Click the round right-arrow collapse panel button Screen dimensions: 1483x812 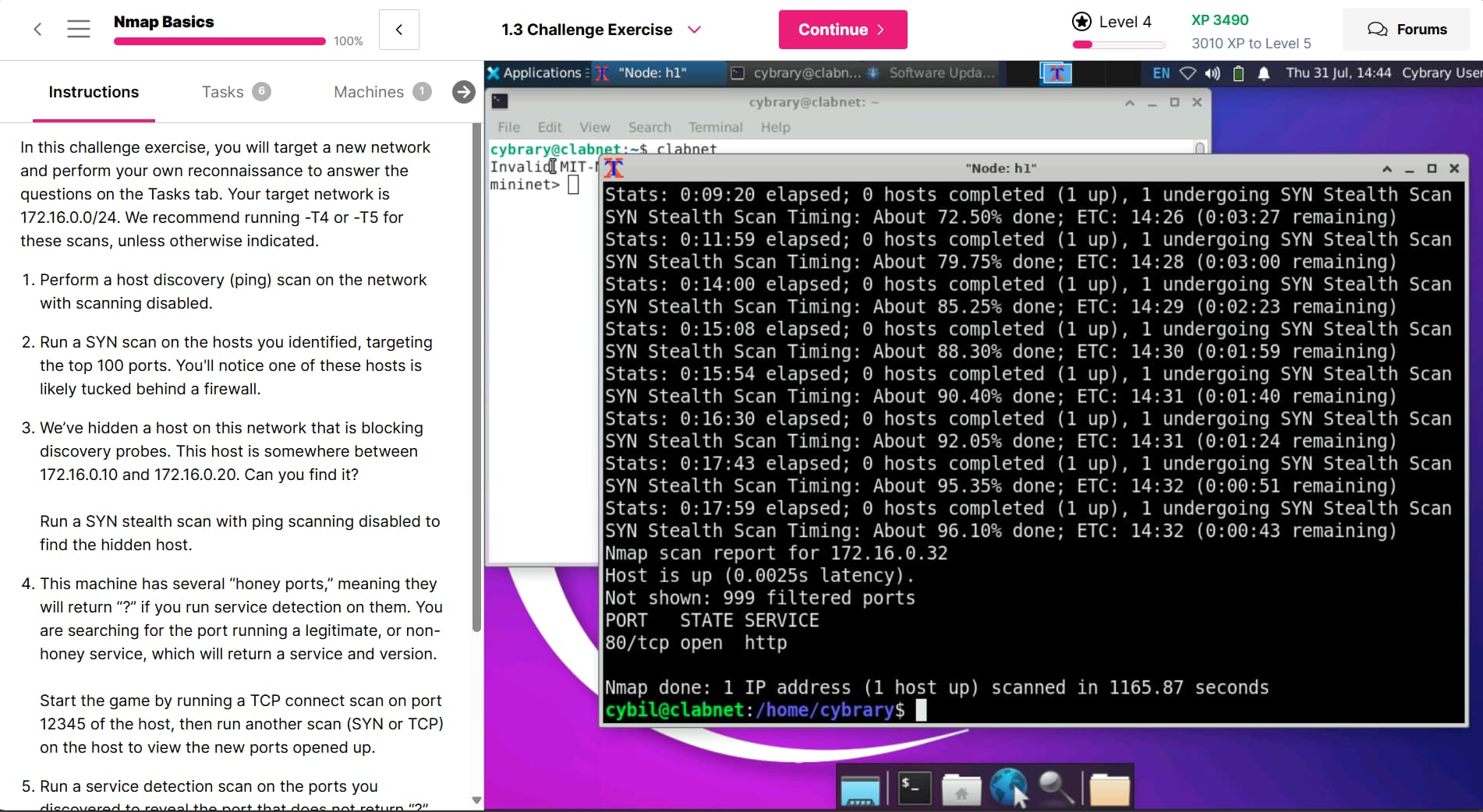[x=463, y=92]
